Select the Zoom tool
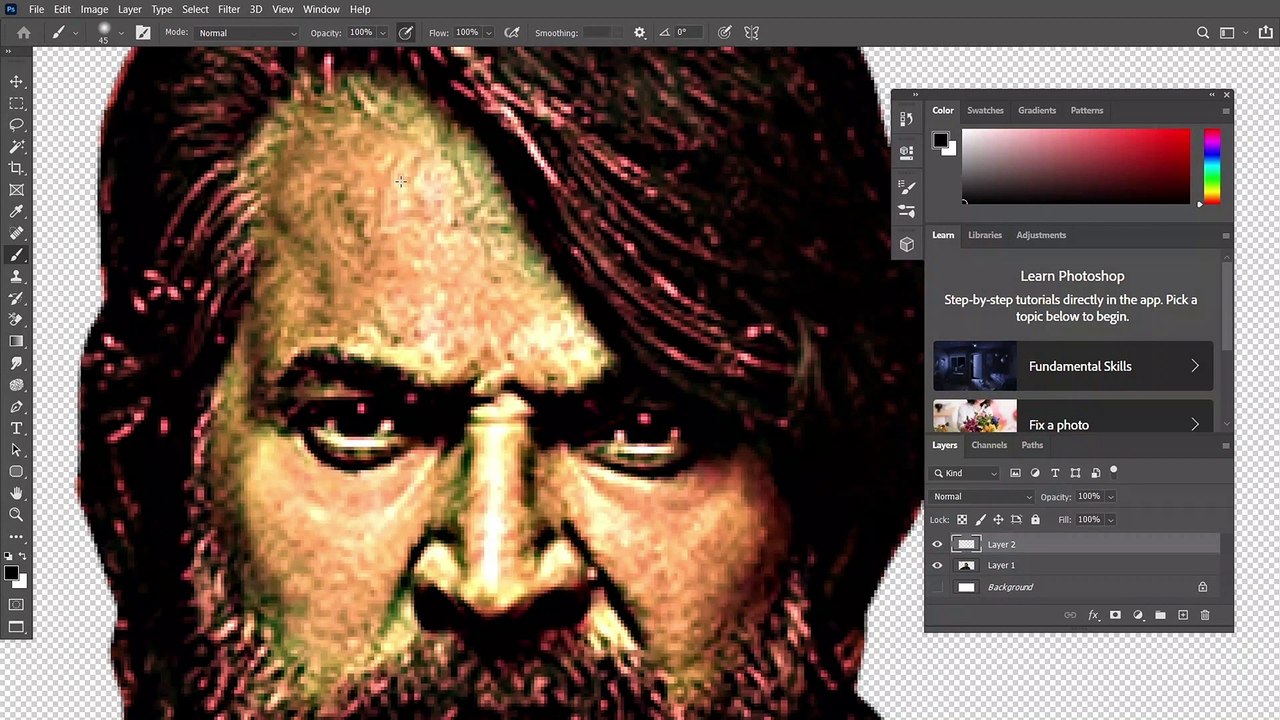Screen dimensions: 1280x720 [x=16, y=514]
